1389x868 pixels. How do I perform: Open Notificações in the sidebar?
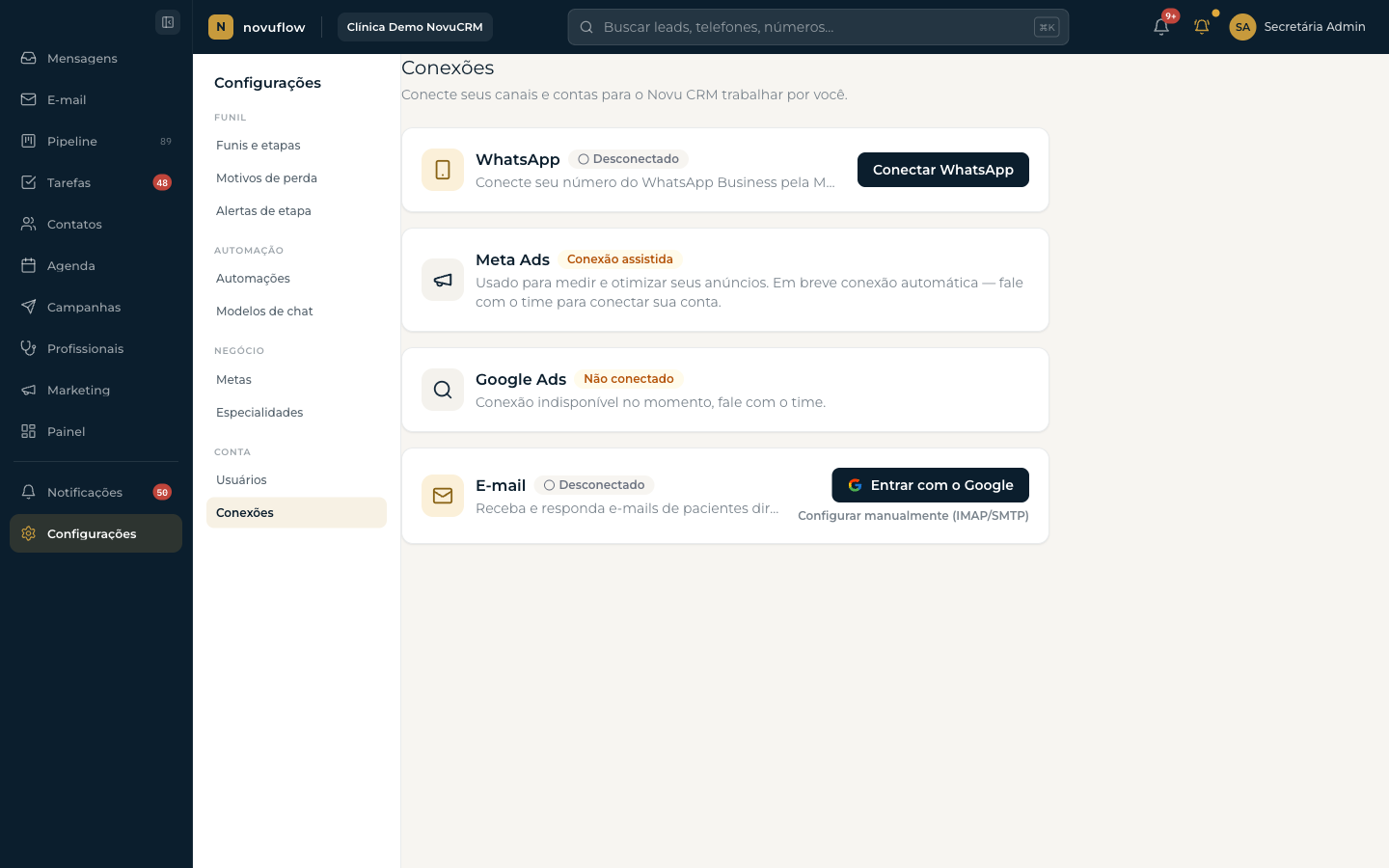tap(95, 492)
